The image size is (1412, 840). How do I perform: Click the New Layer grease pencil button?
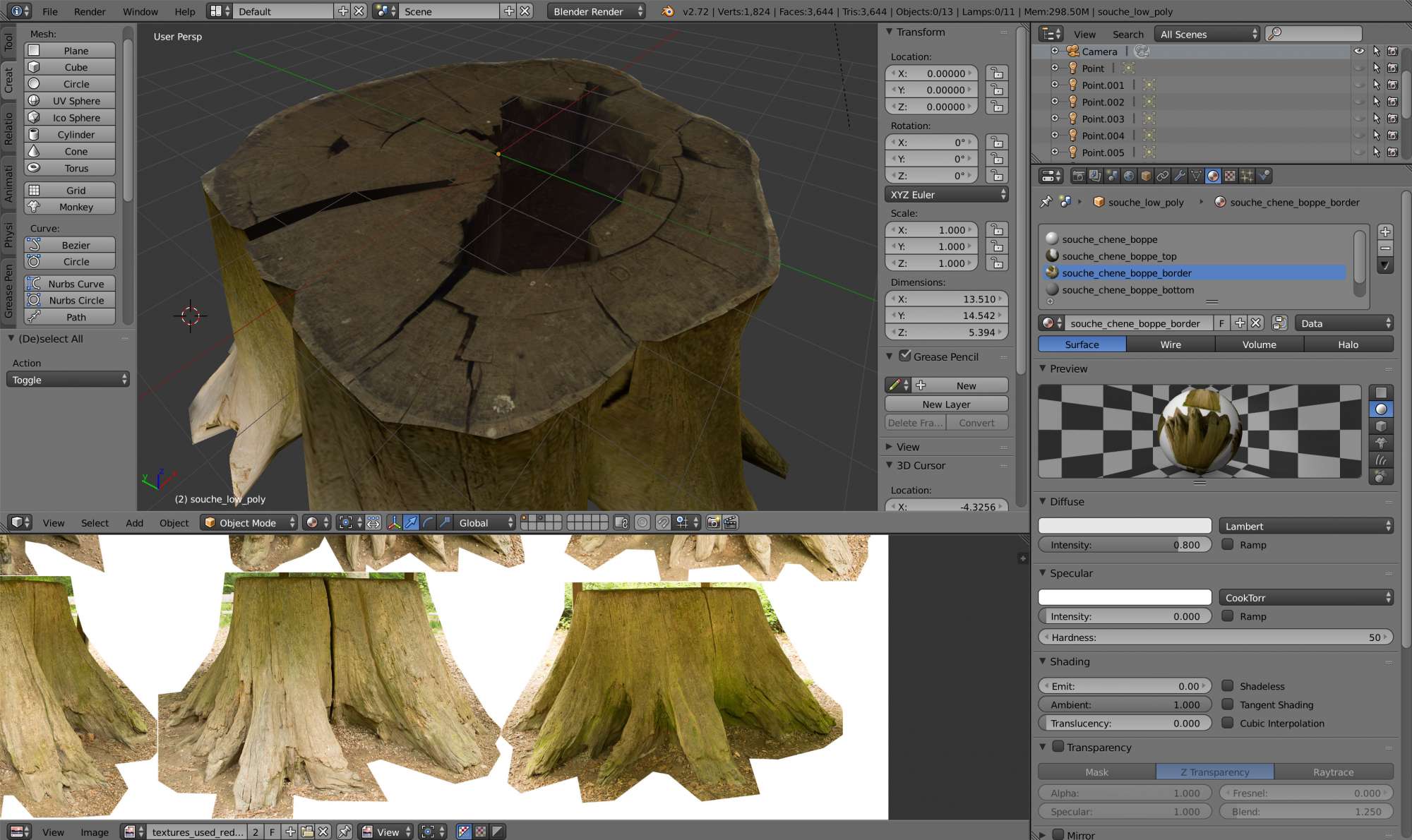pyautogui.click(x=946, y=404)
